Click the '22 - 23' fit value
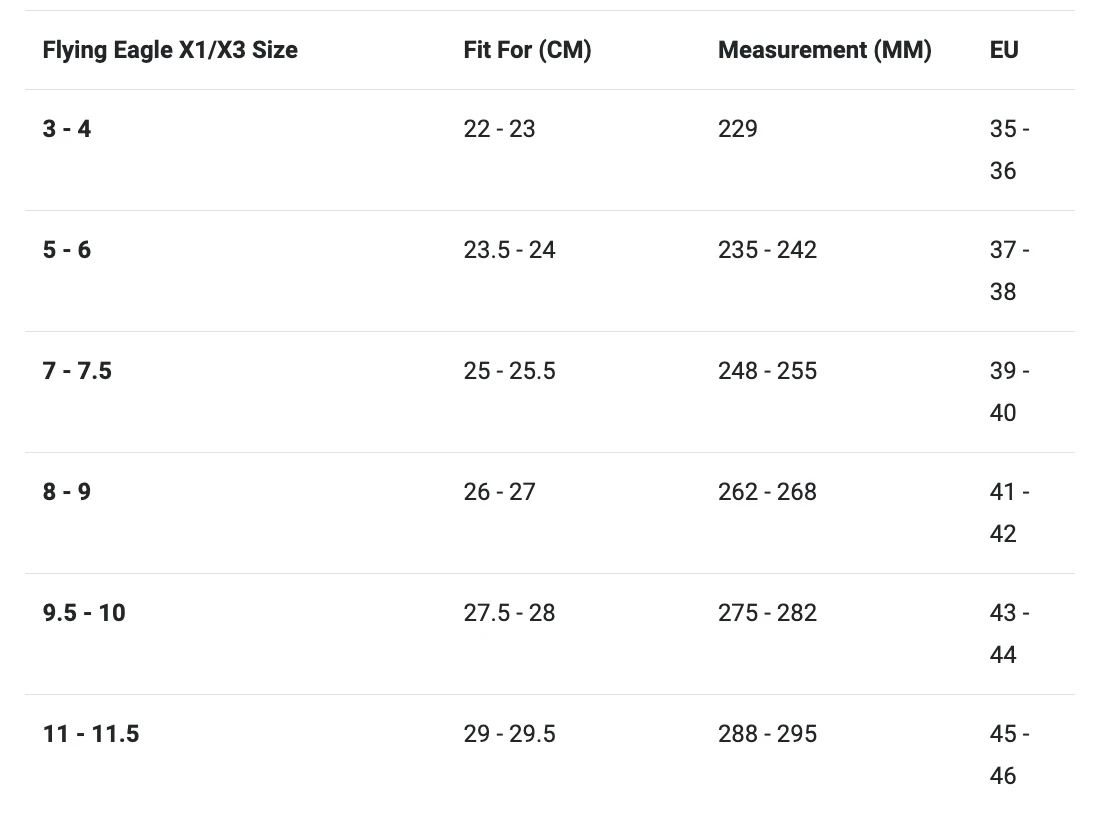The height and width of the screenshot is (826, 1094). point(499,129)
